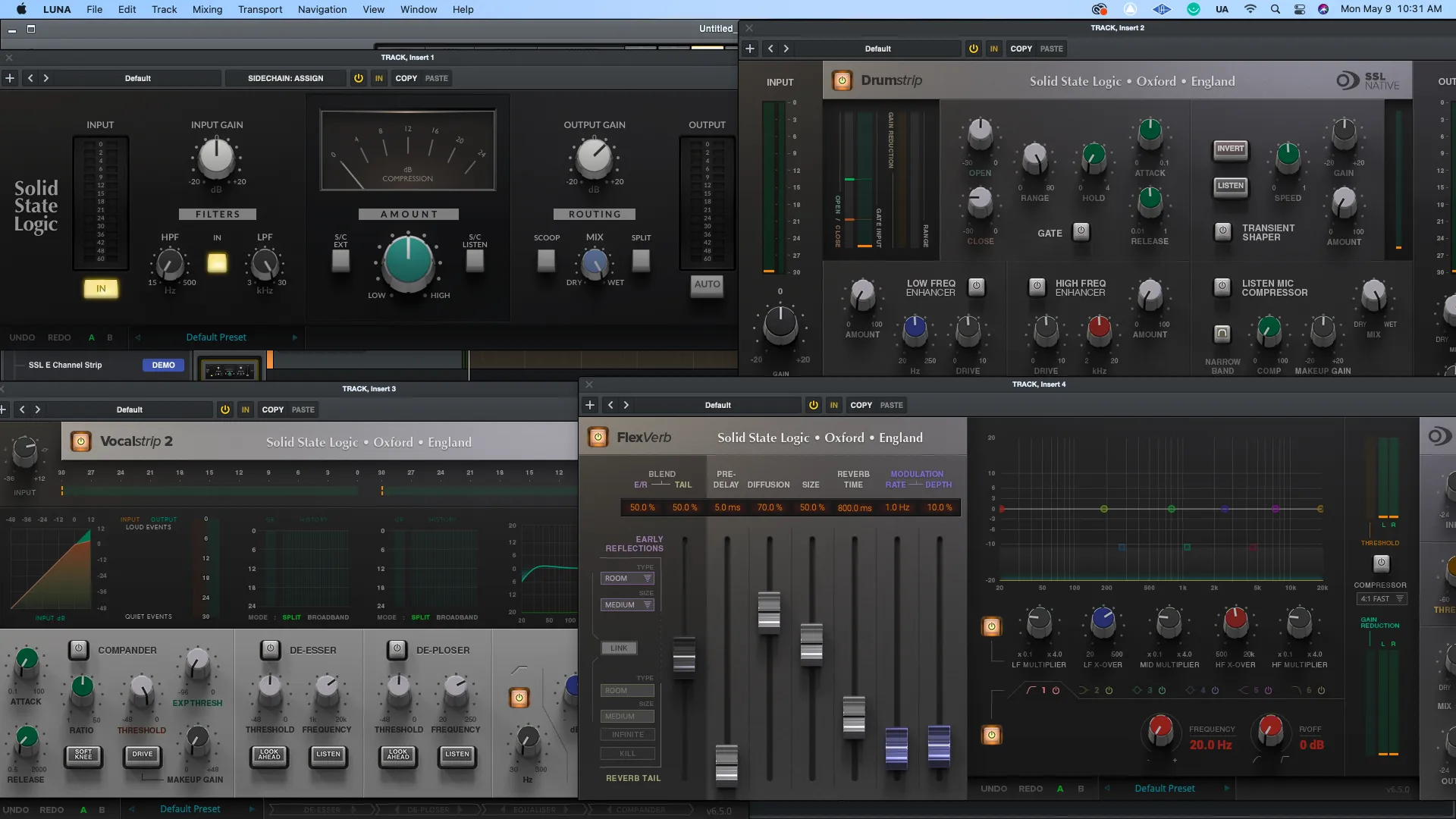Enable the De-Esser power button

point(271,649)
